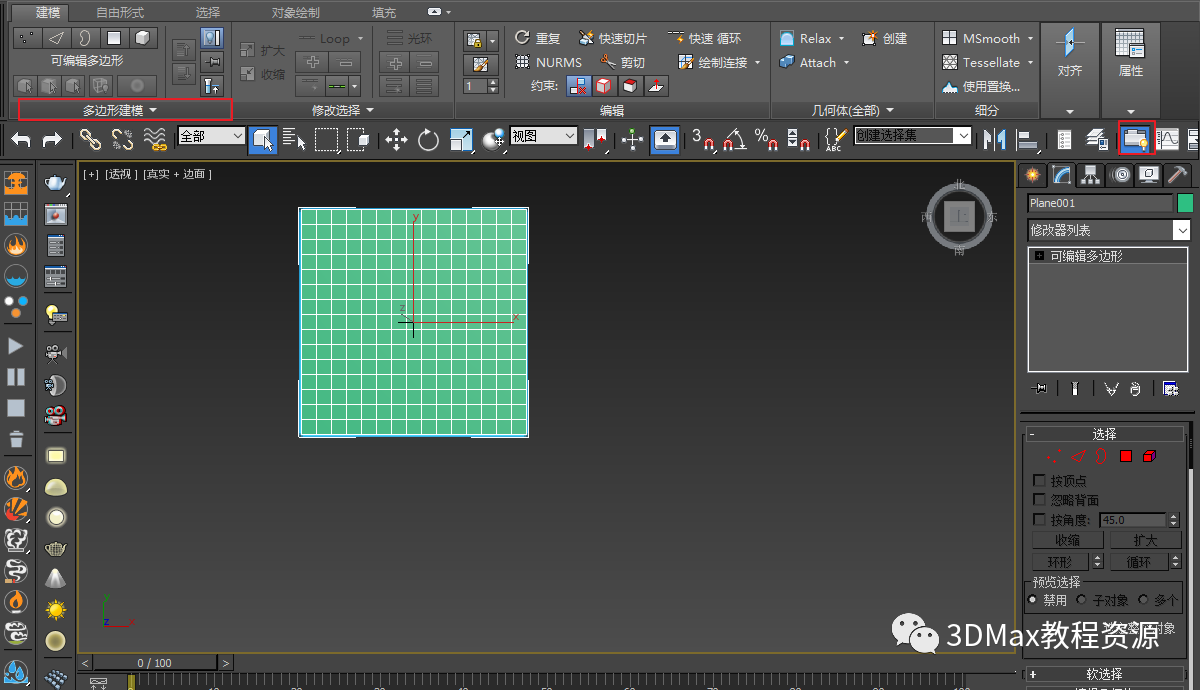This screenshot has height=690, width=1200.
Task: Open the 全部 selection filter dropdown
Action: 211,136
